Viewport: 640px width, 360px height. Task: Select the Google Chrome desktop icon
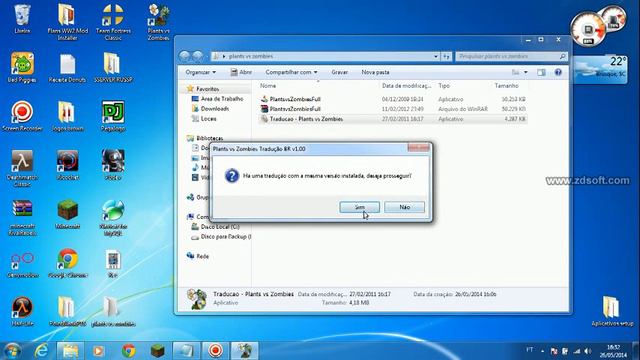[67, 263]
